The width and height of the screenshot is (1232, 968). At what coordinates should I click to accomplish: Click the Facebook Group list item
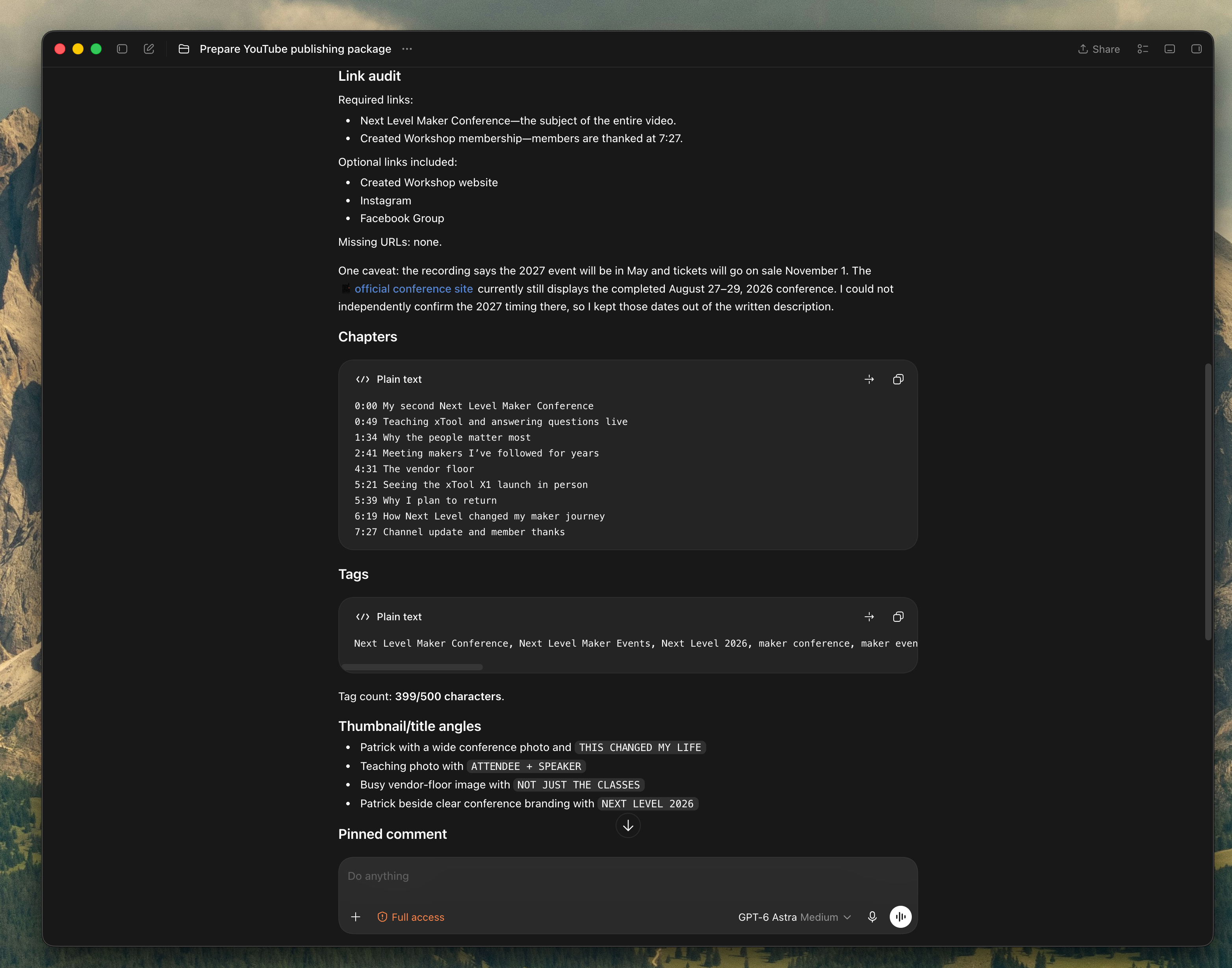[x=402, y=218]
